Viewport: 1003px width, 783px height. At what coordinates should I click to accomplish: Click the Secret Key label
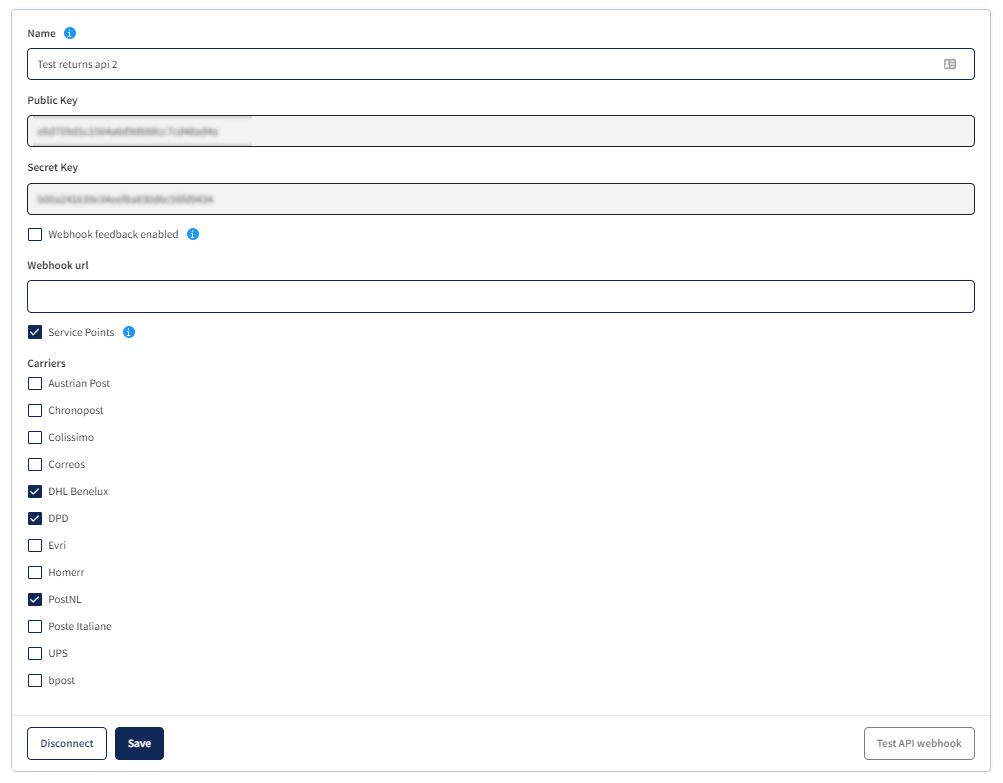pyautogui.click(x=52, y=168)
